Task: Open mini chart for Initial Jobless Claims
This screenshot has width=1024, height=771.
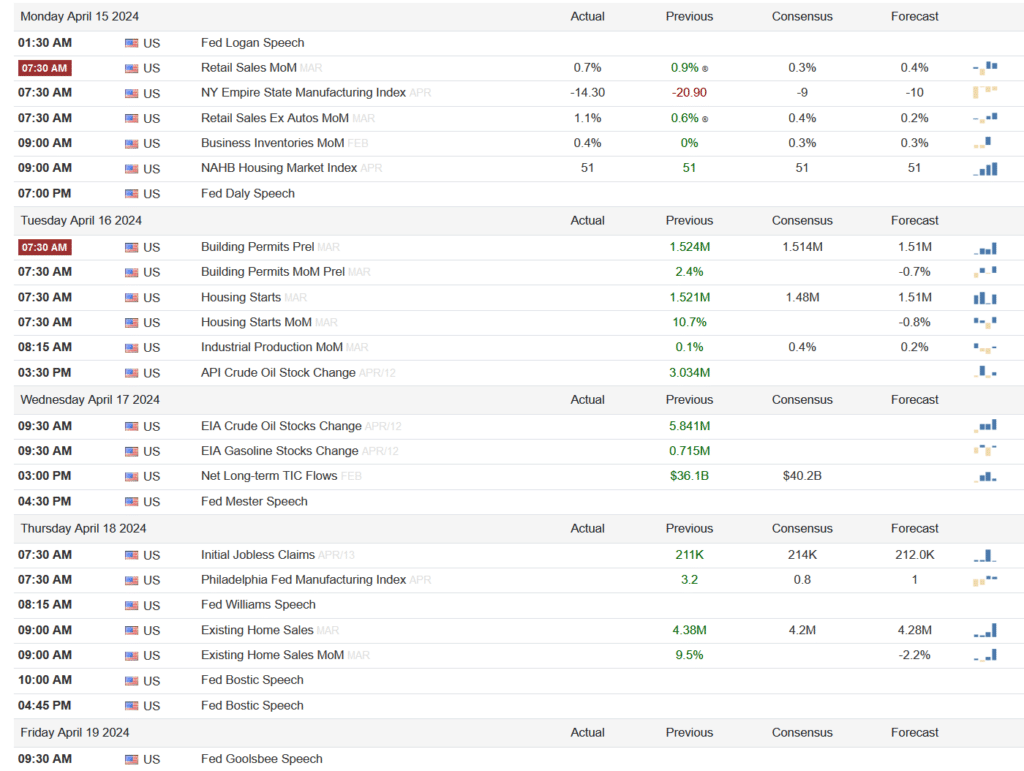Action: pos(985,556)
